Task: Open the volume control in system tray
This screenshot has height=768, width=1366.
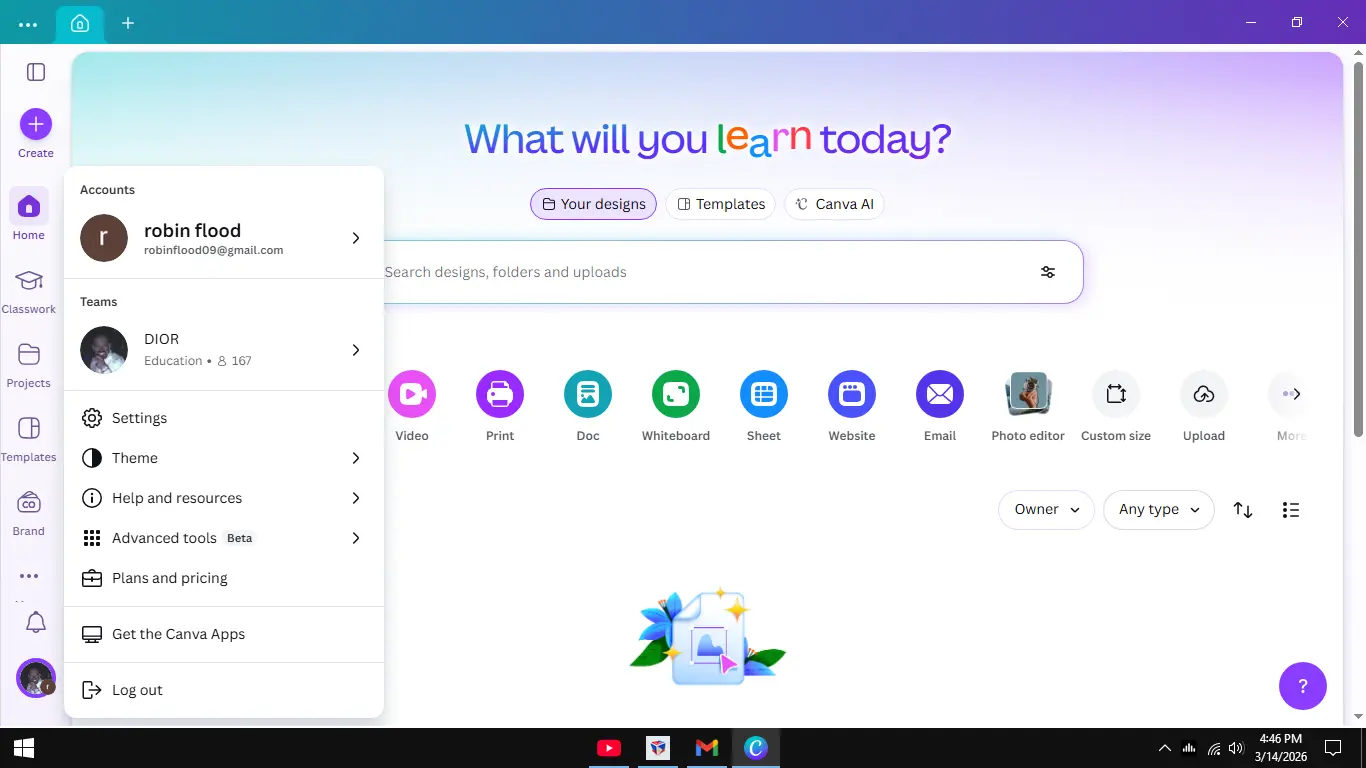Action: click(1236, 748)
